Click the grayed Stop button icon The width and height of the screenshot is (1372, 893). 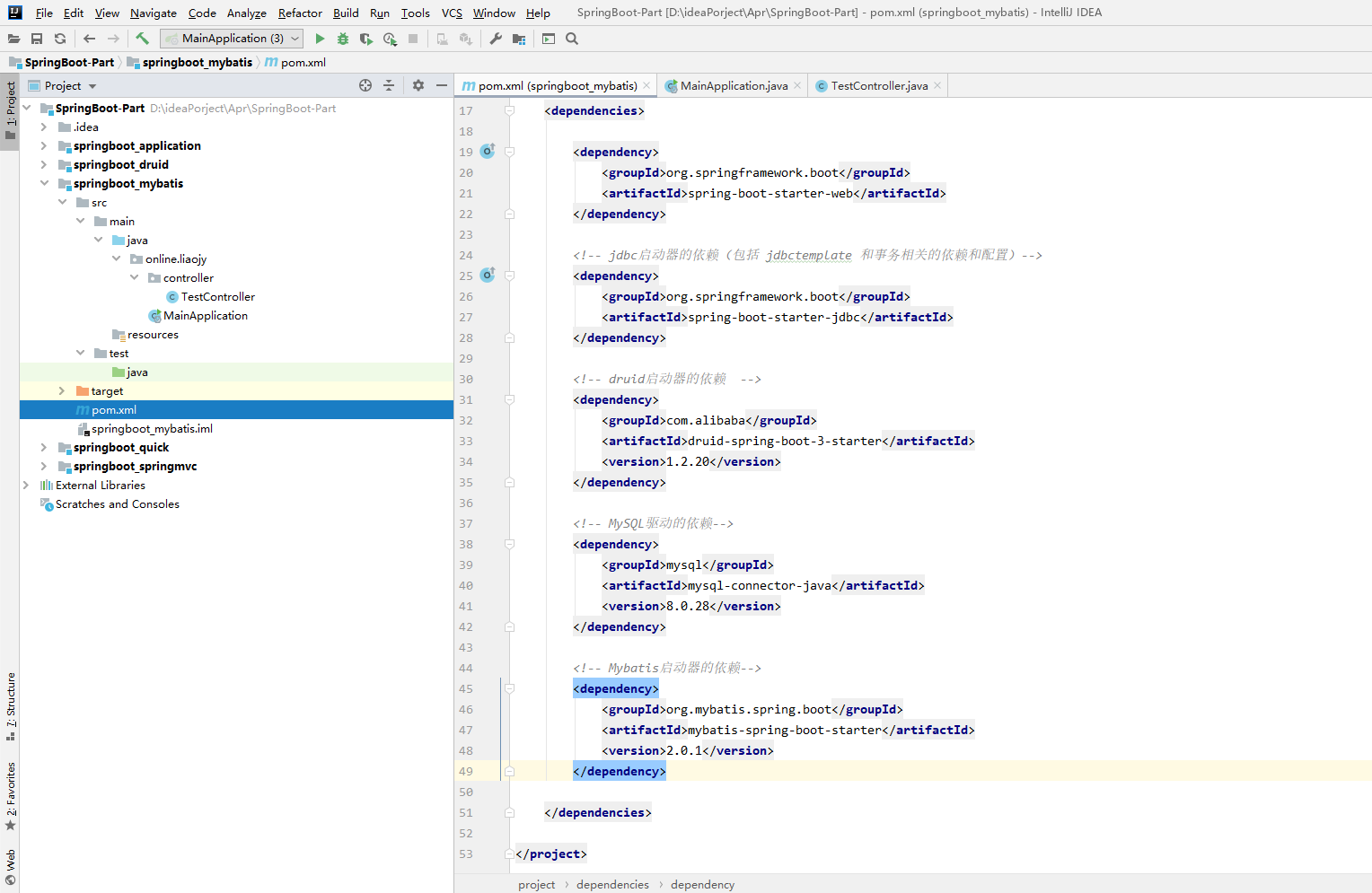(413, 39)
